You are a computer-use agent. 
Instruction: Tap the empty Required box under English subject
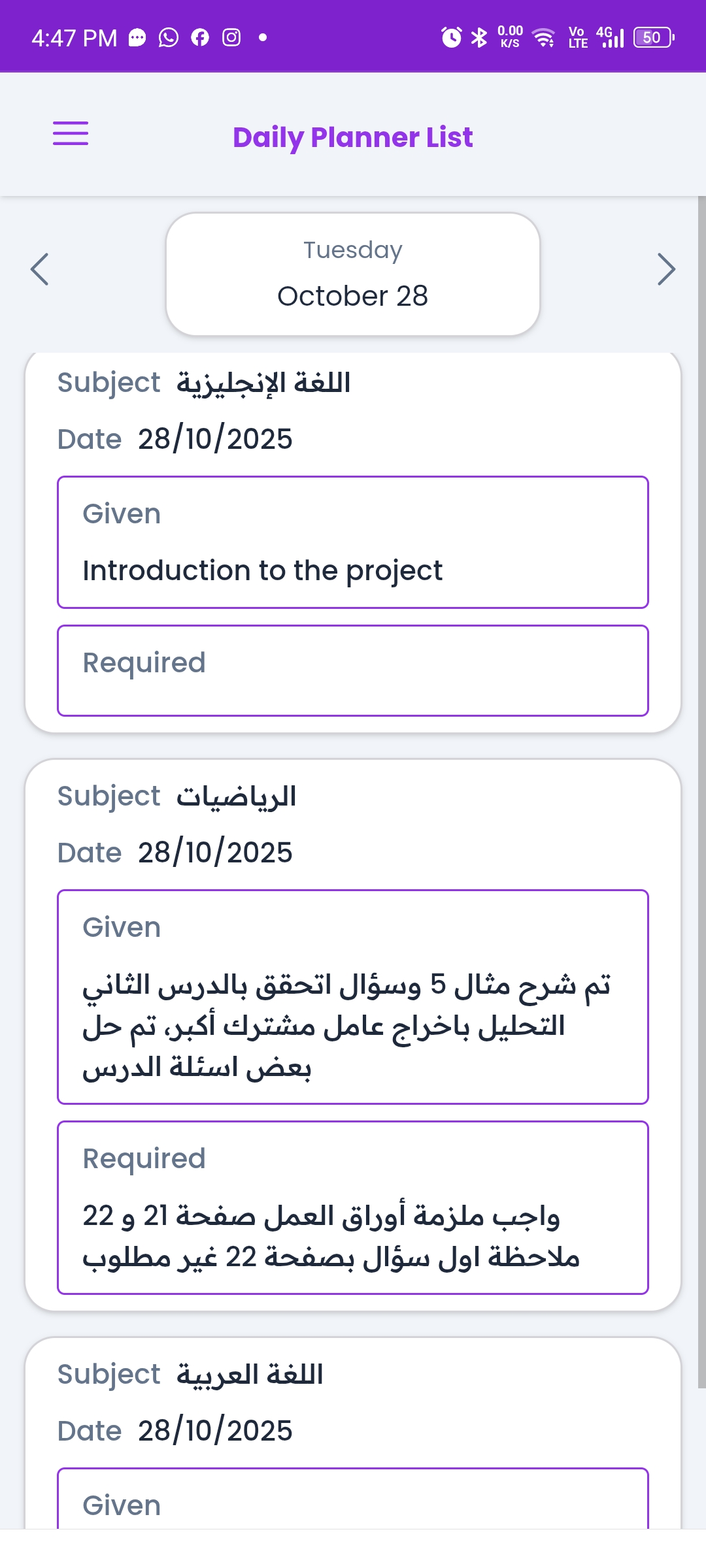click(353, 670)
